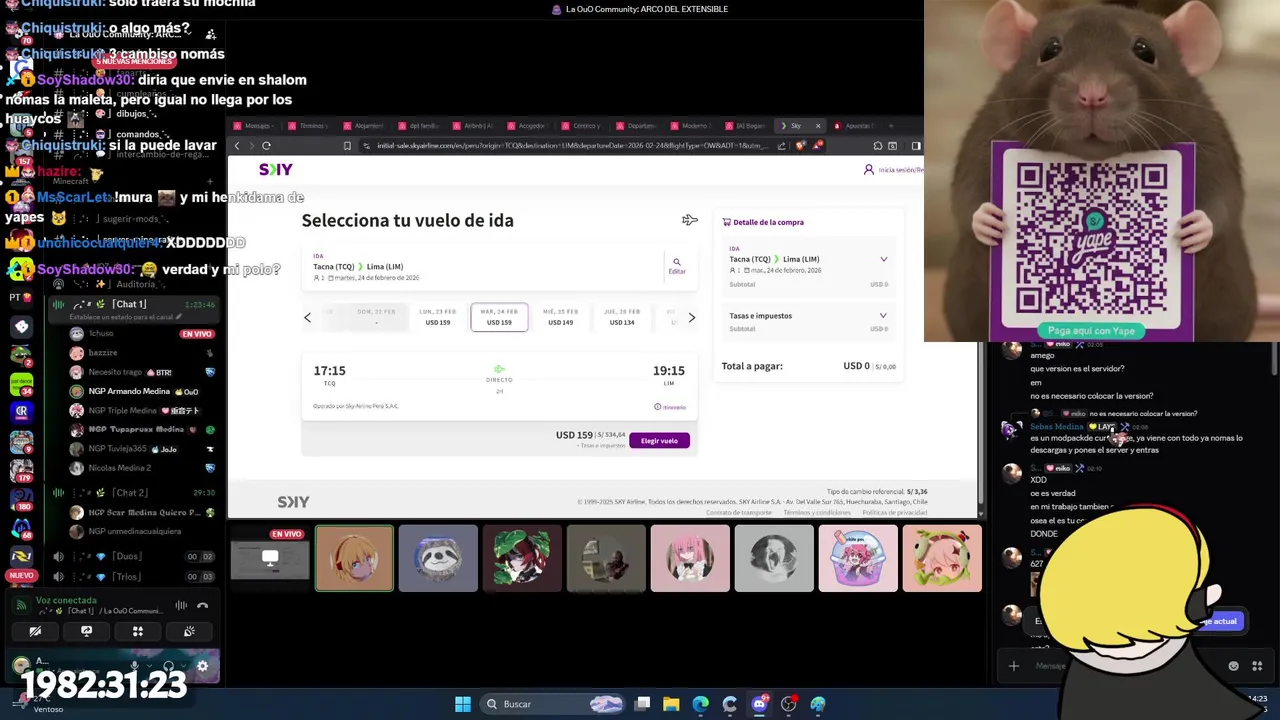
Task: Select the sloth avatar participant tile
Action: click(438, 558)
